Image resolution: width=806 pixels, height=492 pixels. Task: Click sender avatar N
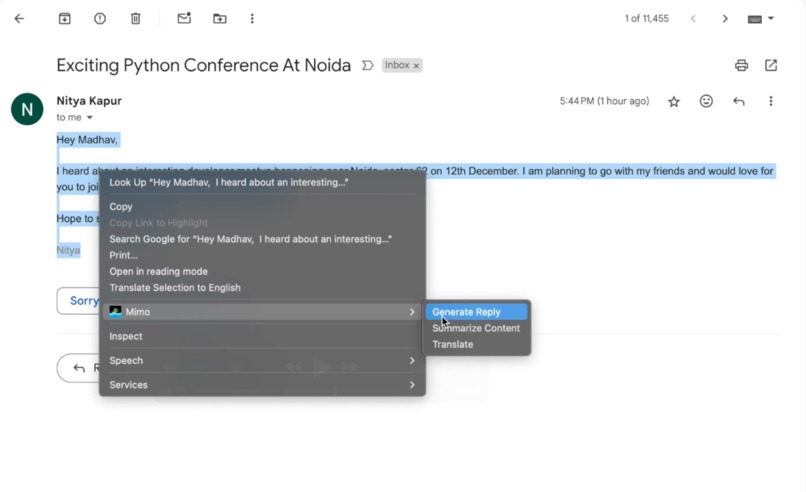27,109
